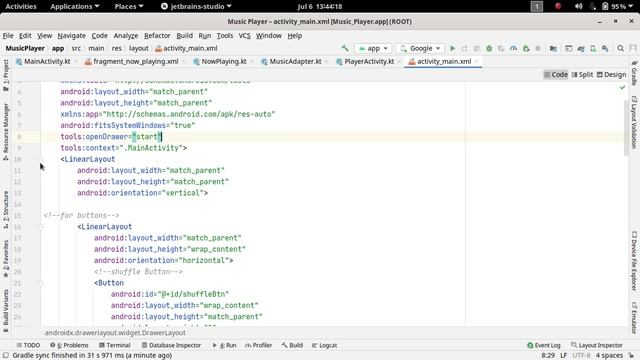Run the app with the green play icon
The width and height of the screenshot is (640, 360).
(x=452, y=48)
